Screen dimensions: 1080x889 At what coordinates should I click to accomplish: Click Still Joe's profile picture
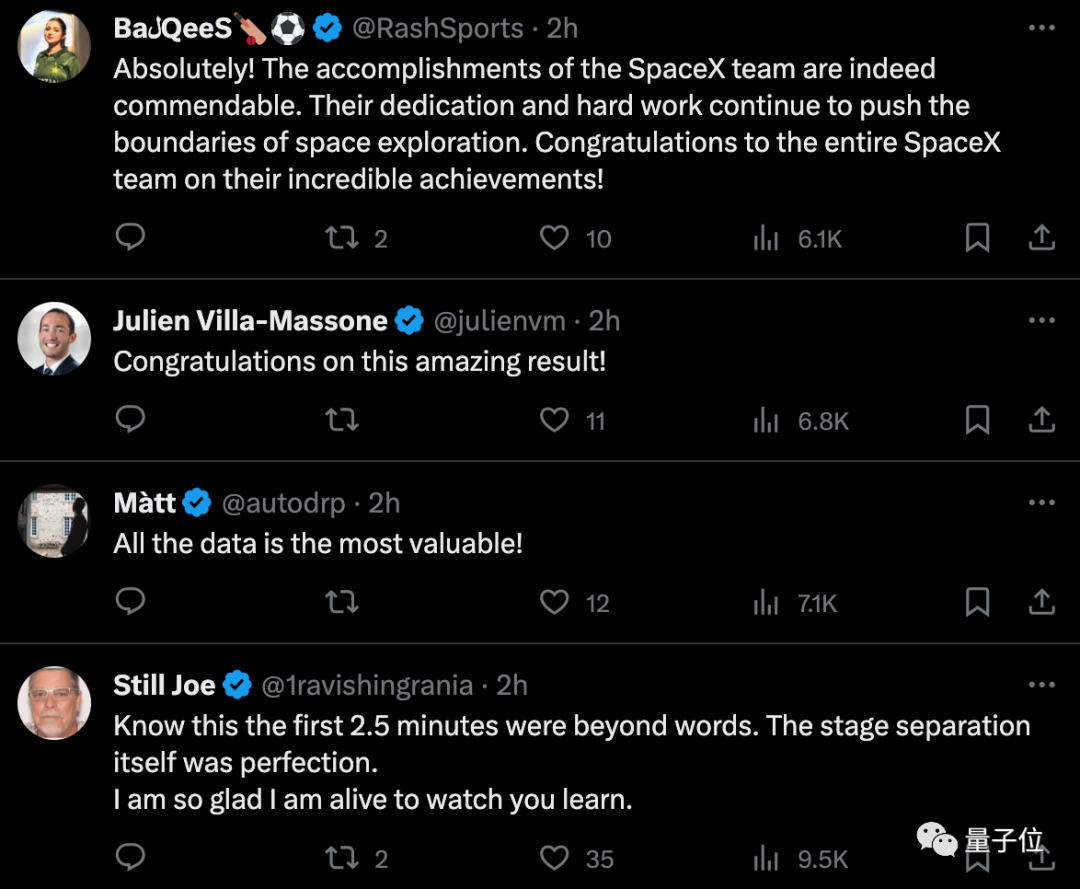pos(54,703)
